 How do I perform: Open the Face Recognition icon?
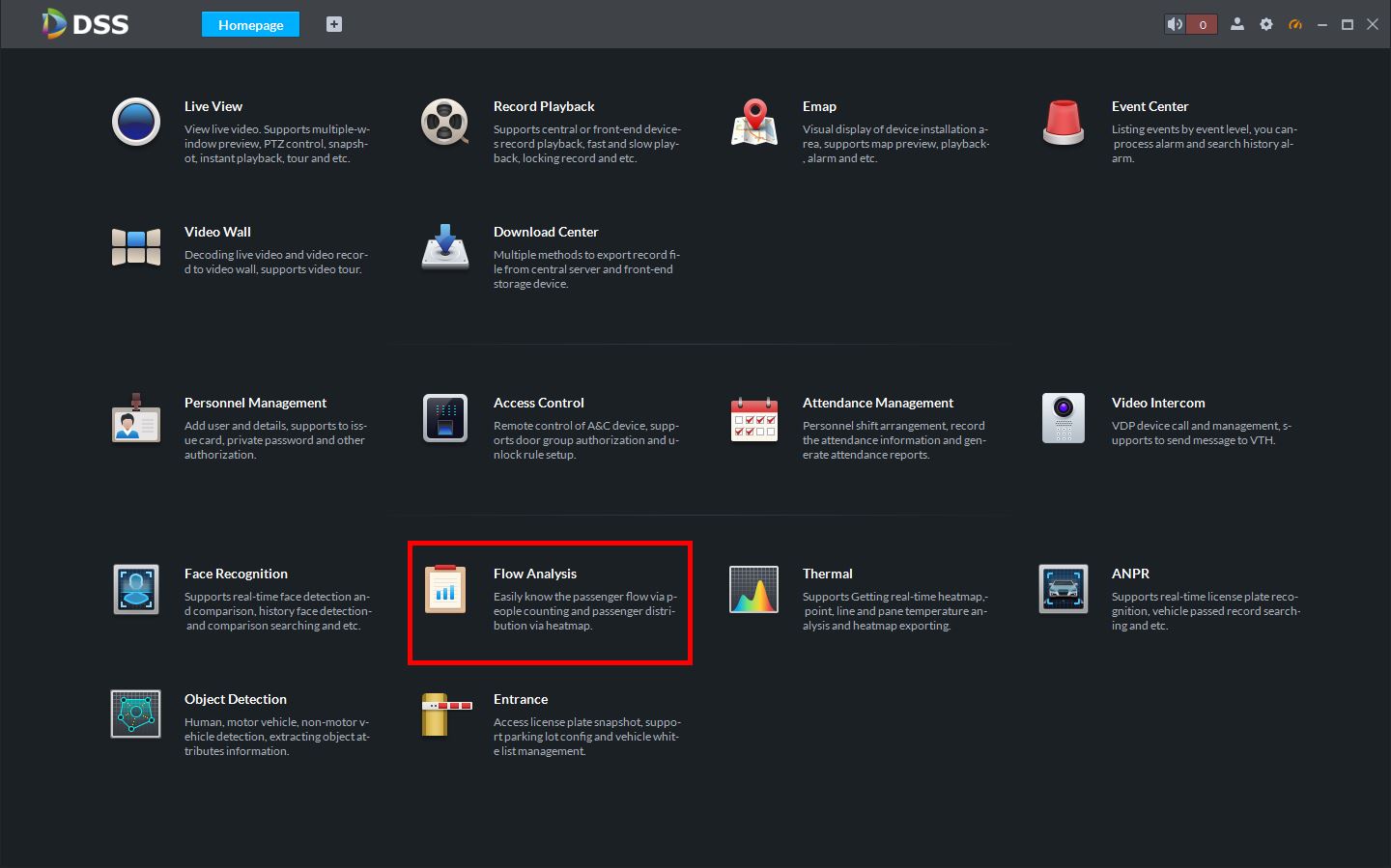pyautogui.click(x=136, y=589)
